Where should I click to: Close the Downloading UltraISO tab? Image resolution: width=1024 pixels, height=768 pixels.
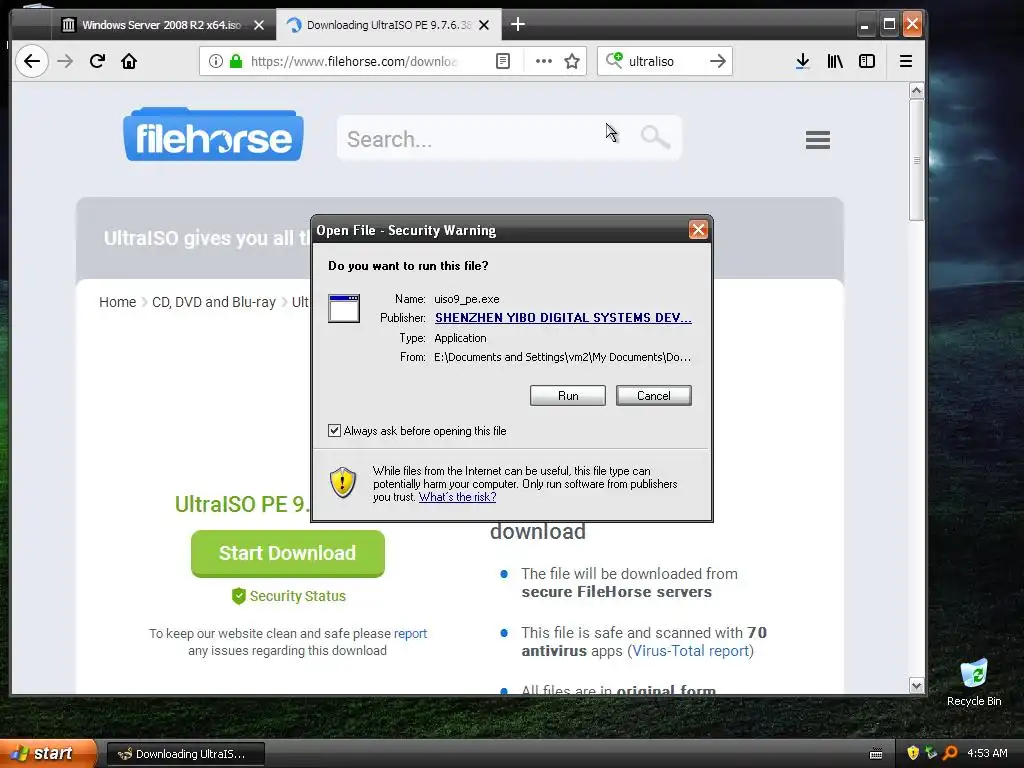click(484, 25)
